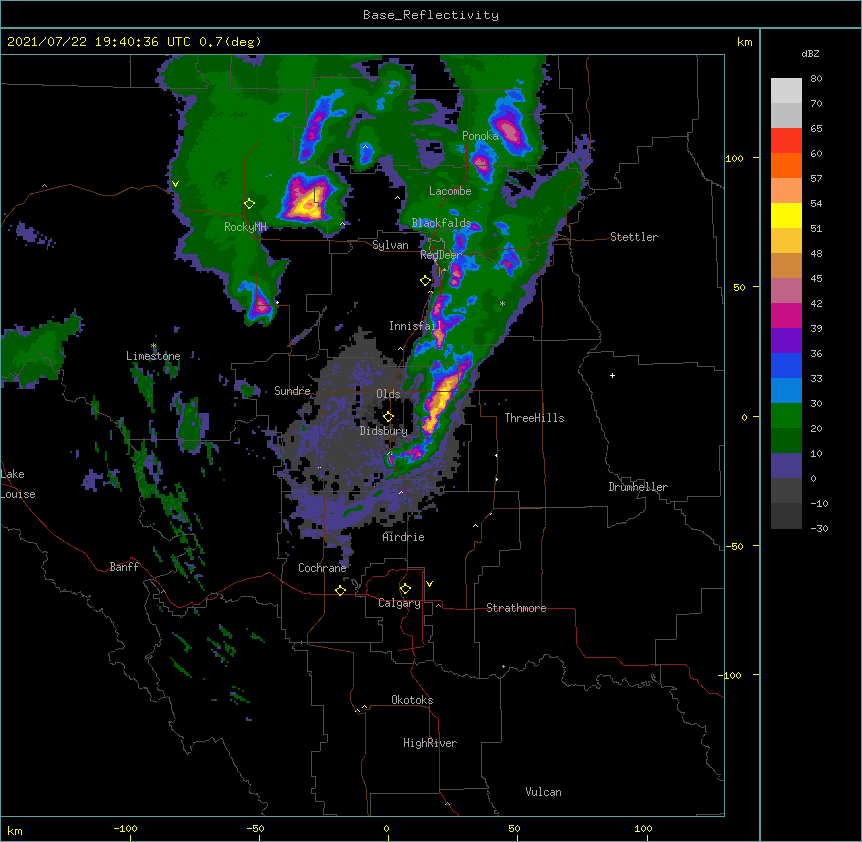Select the red 65-60 dBZ legend swatch
Viewport: 862px width, 842px height.
pyautogui.click(x=786, y=141)
